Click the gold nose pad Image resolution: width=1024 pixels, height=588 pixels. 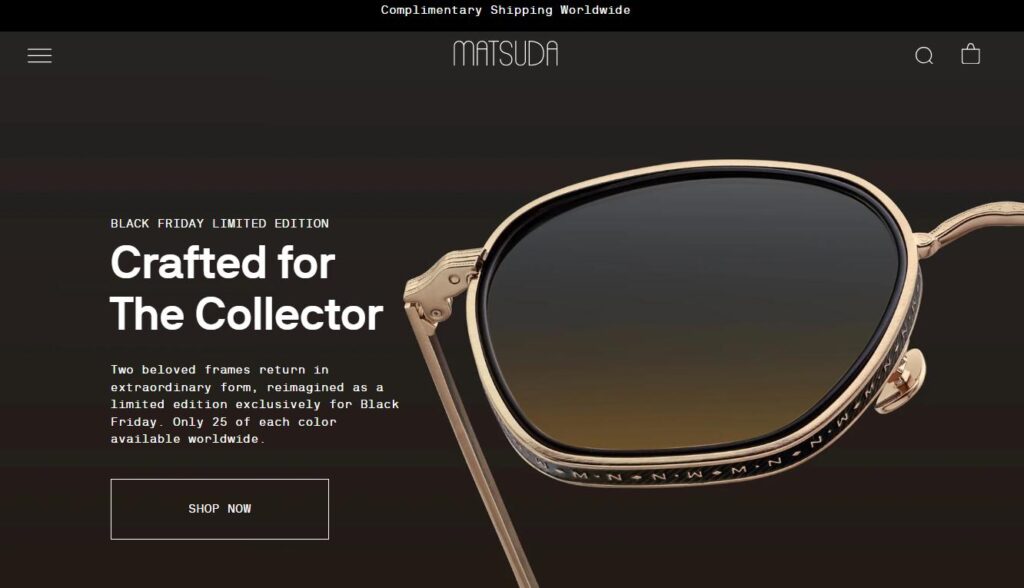tap(901, 381)
